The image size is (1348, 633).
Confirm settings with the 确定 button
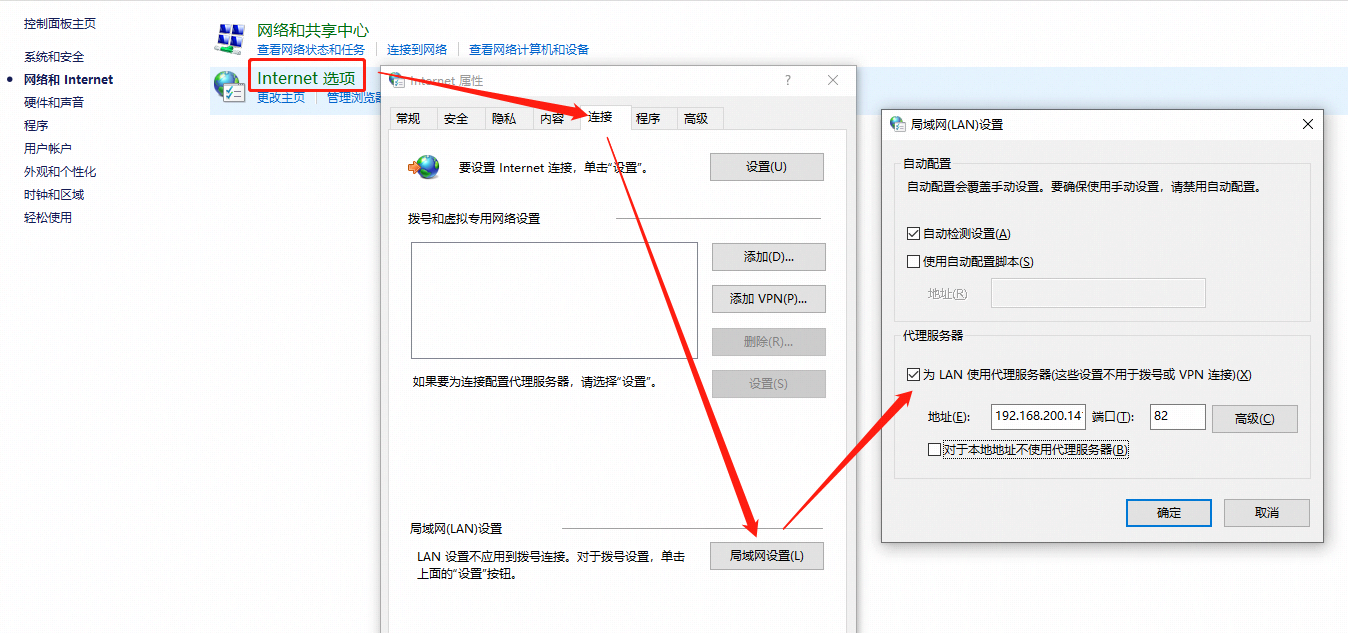(x=1168, y=512)
